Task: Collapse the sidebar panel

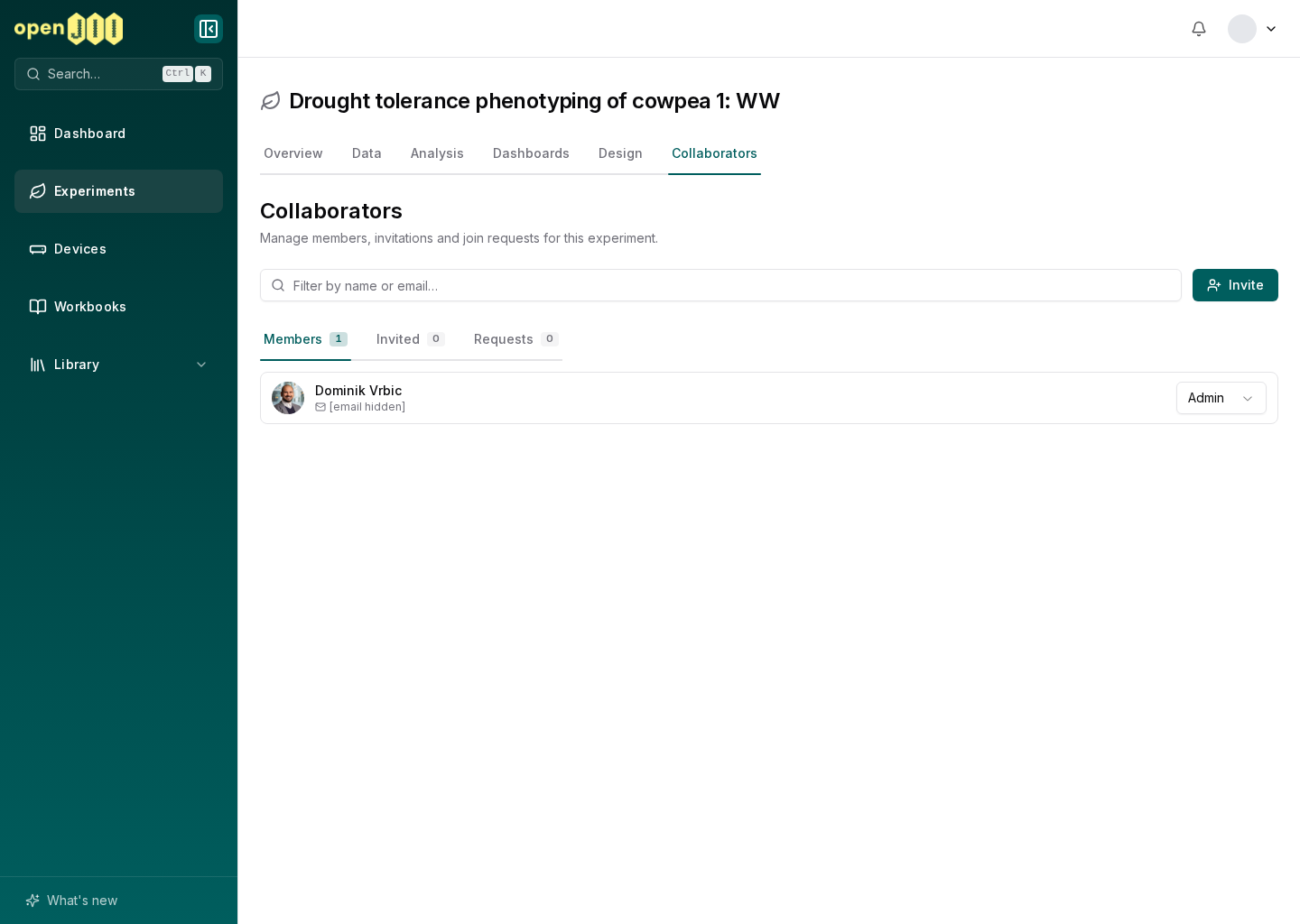Action: click(x=209, y=29)
